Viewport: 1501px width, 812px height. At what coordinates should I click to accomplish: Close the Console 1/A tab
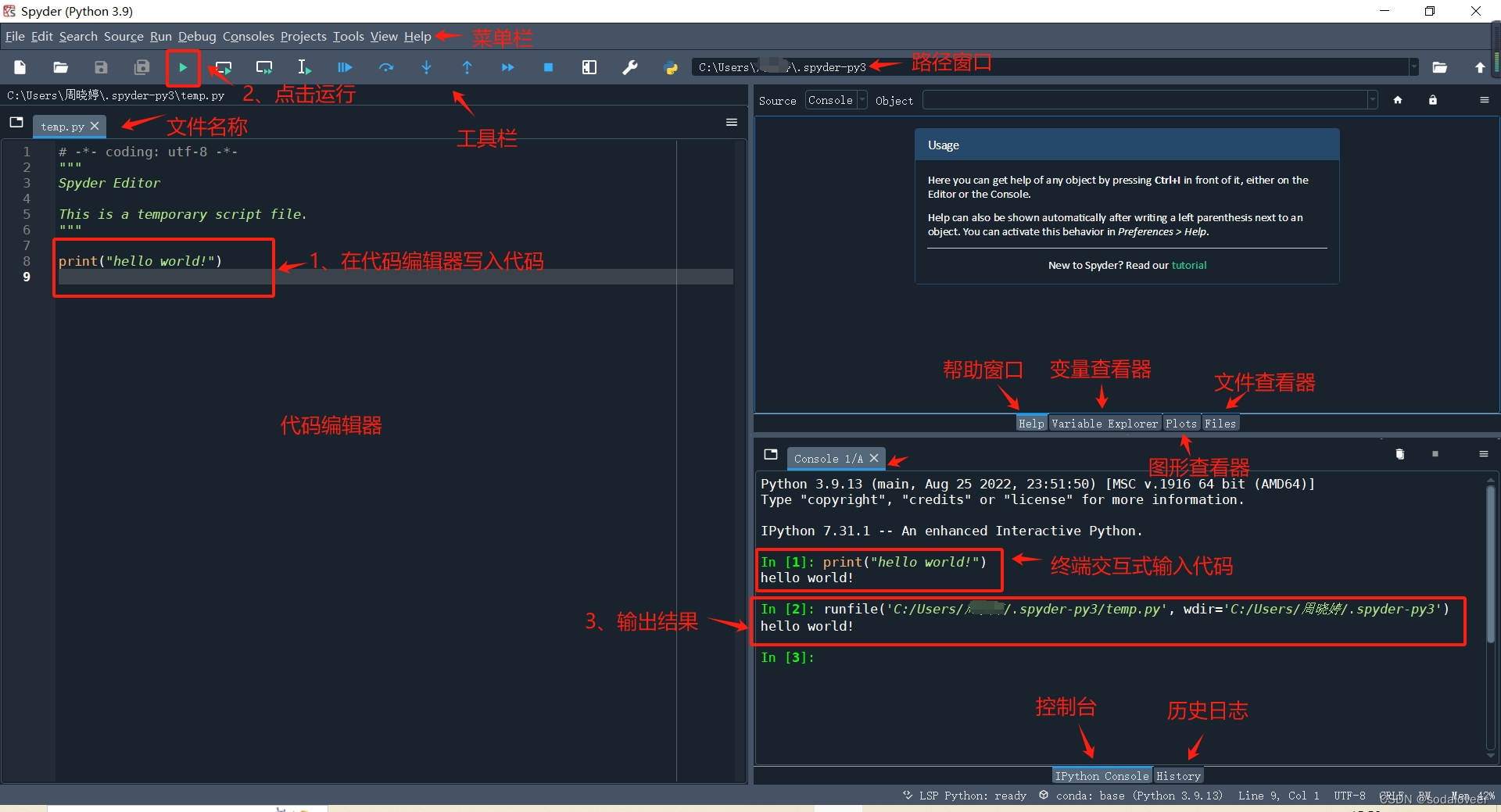click(x=874, y=458)
